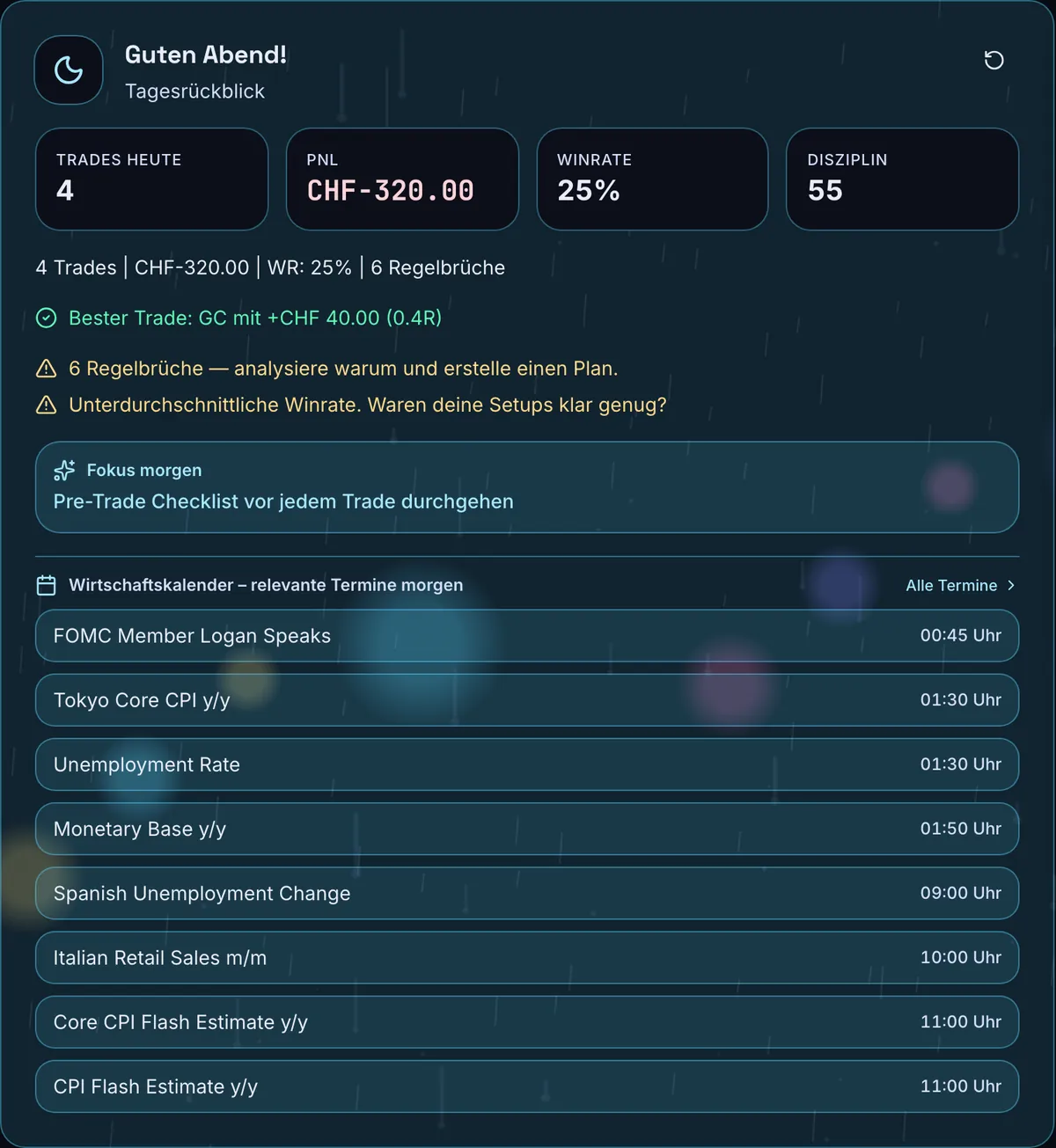This screenshot has width=1056, height=1148.
Task: Click the 6 Regelbrüche warning text
Action: click(x=343, y=369)
